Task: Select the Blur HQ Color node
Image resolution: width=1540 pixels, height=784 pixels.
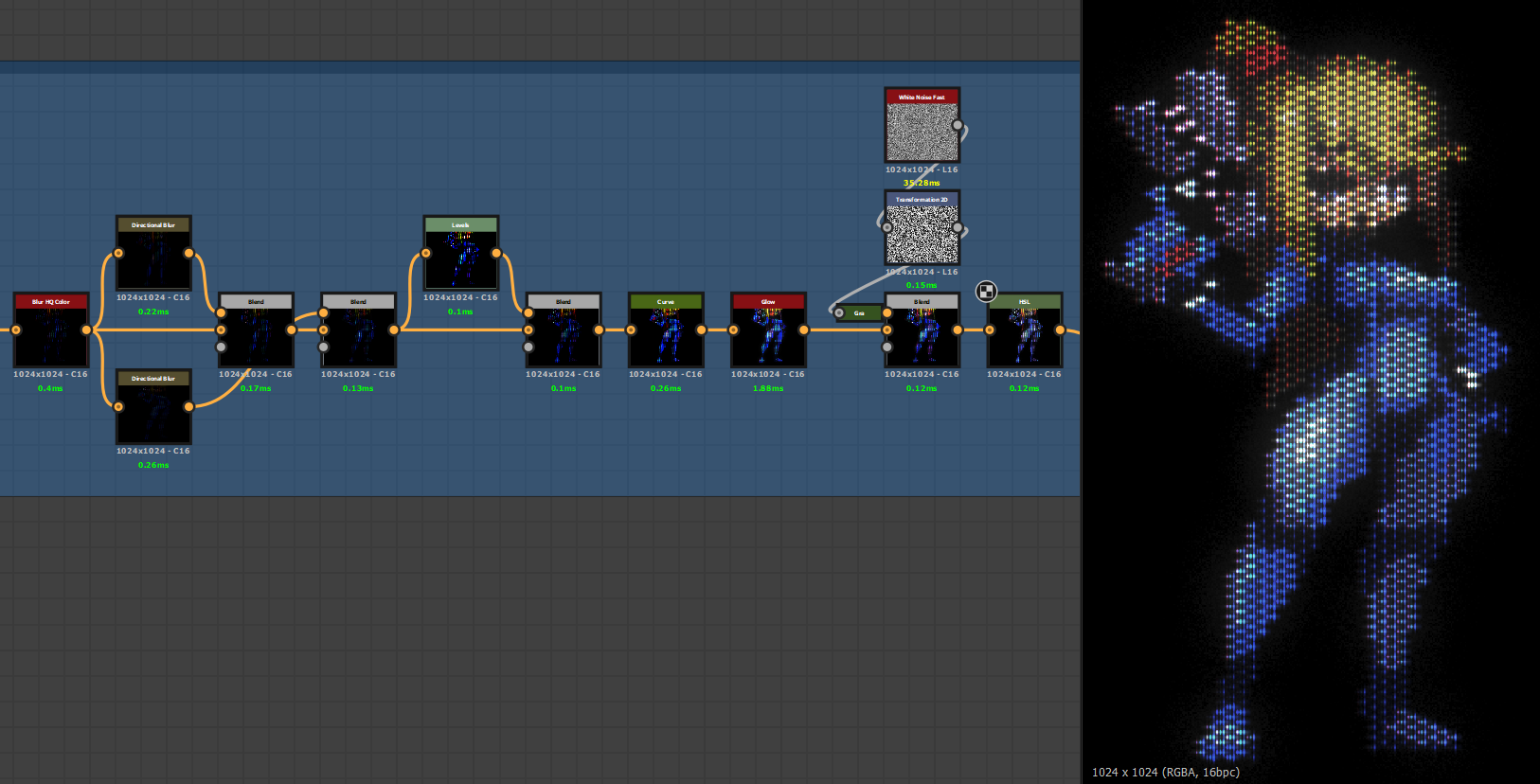Action: [x=51, y=330]
